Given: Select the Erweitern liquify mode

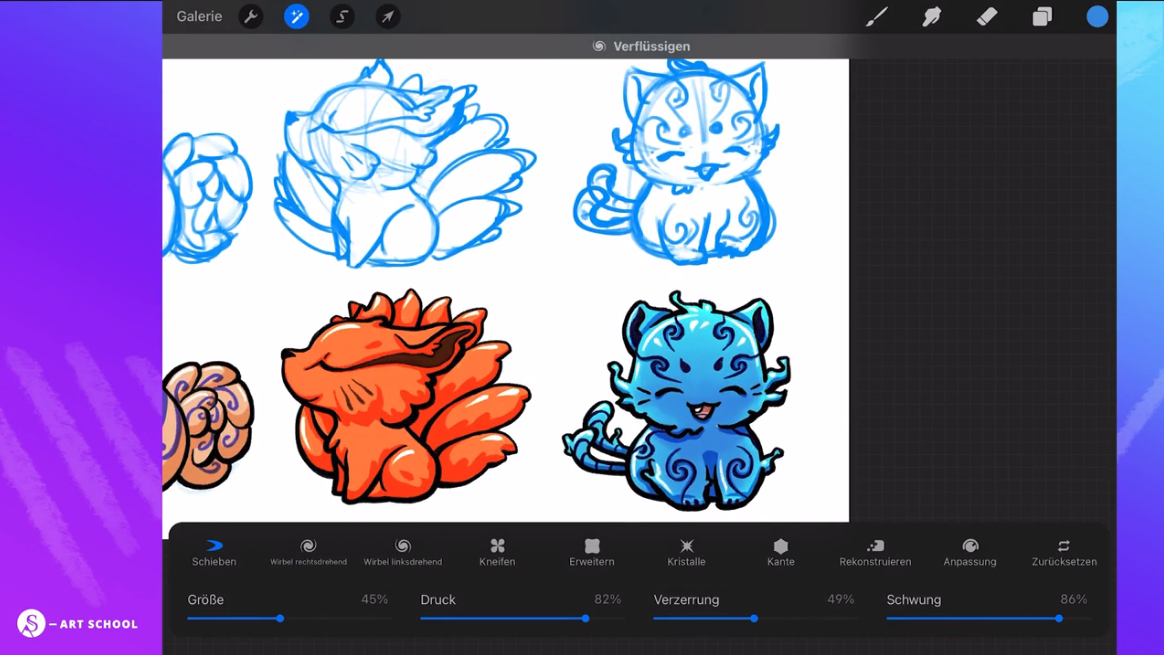Looking at the screenshot, I should click(592, 553).
